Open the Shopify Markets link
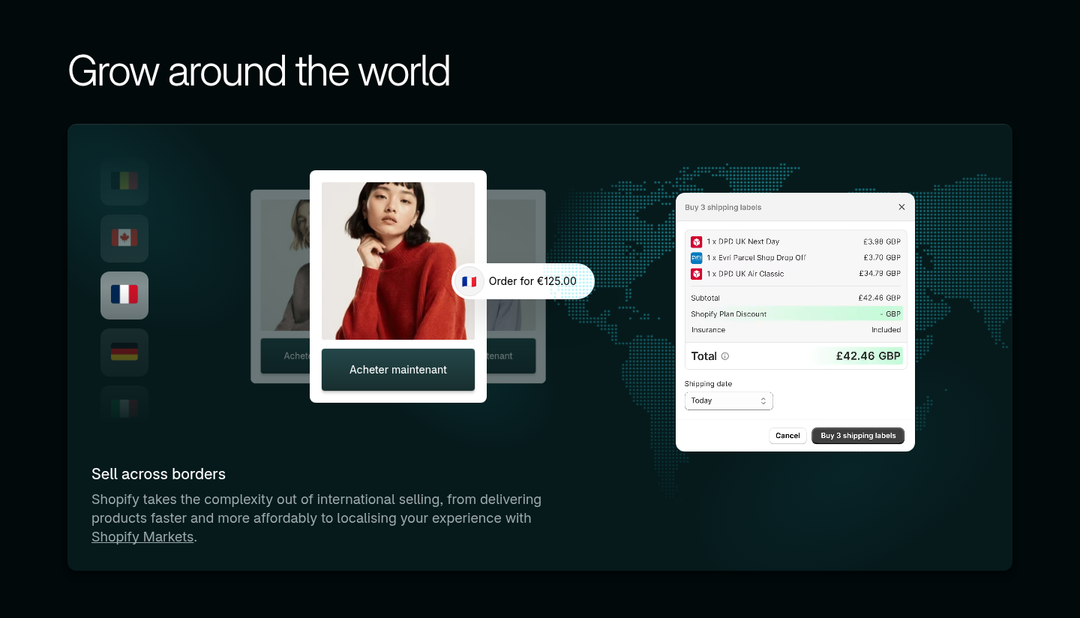 pyautogui.click(x=143, y=537)
